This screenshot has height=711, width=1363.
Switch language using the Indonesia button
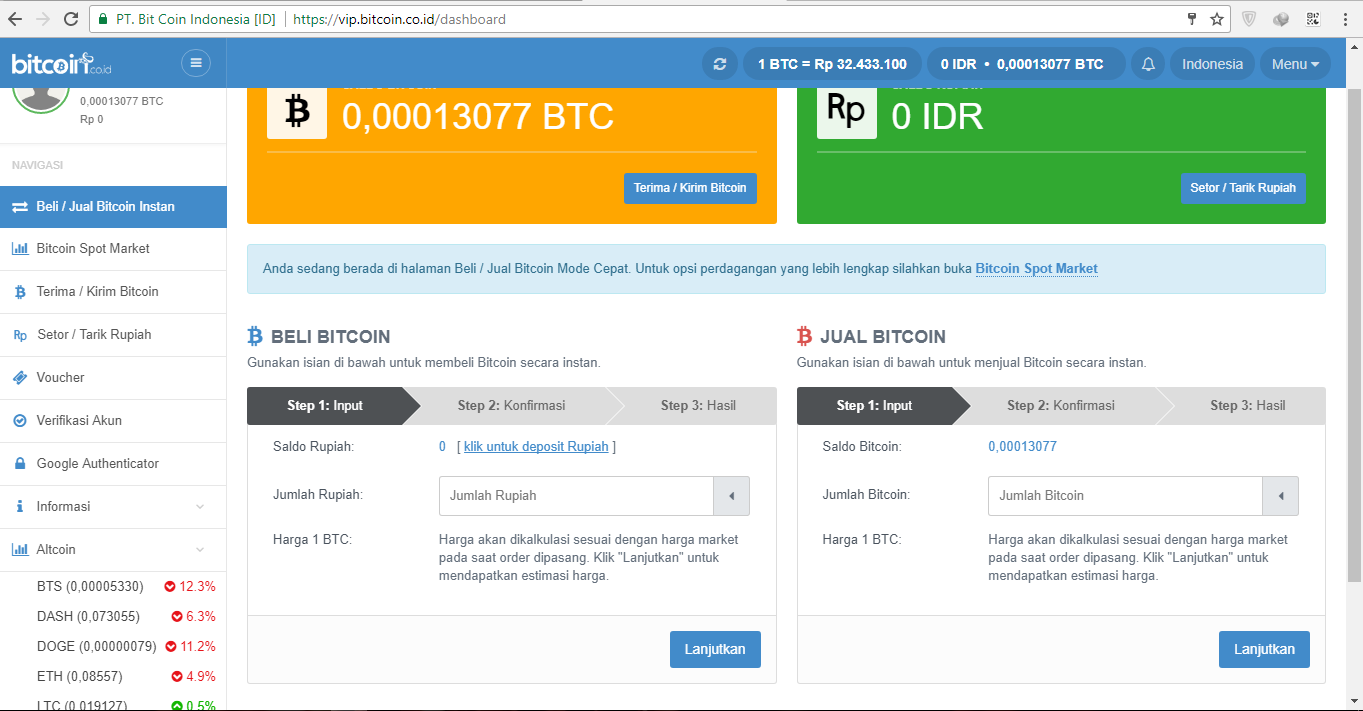(1212, 64)
